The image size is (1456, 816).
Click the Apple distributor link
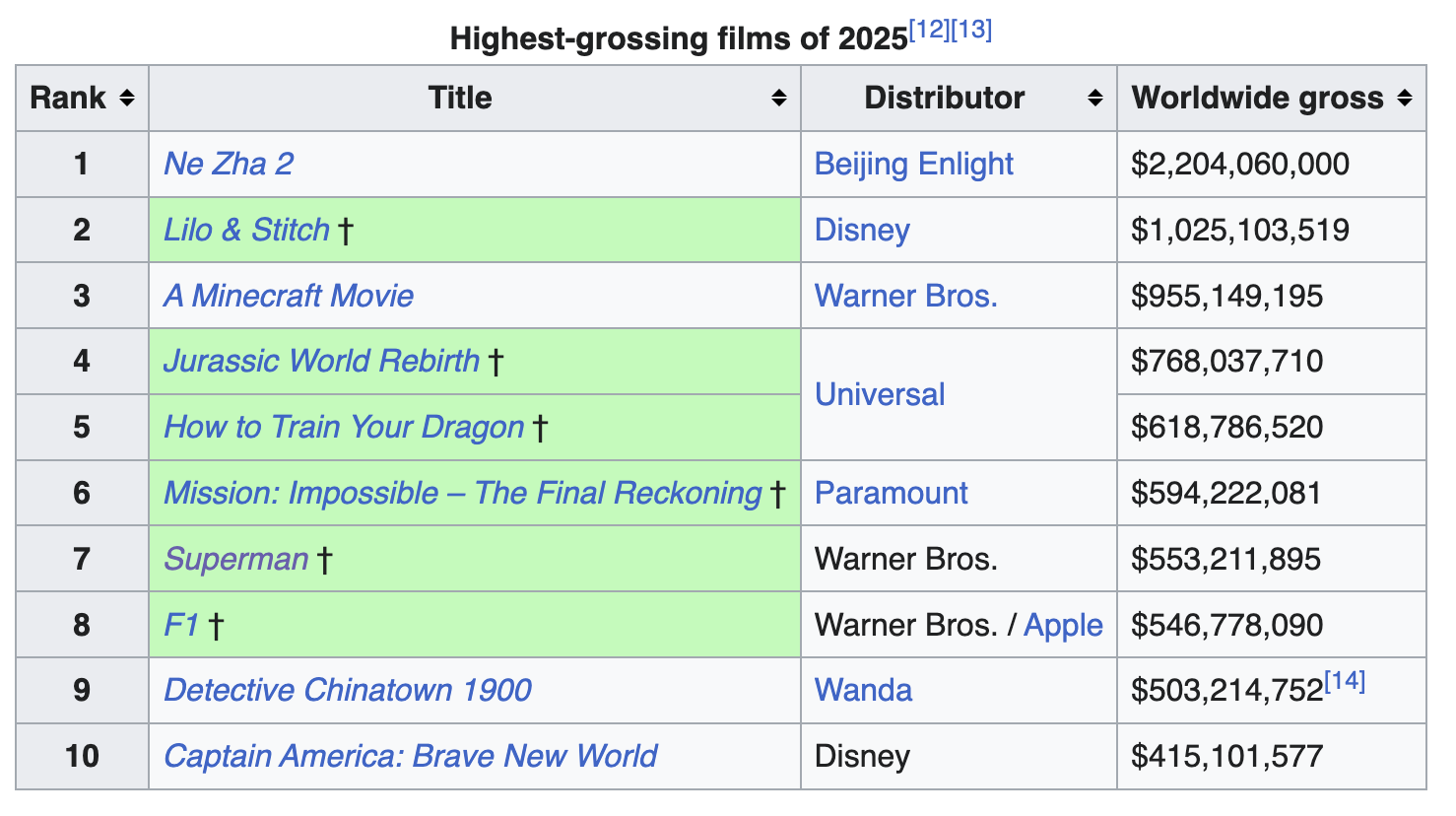pos(1063,625)
